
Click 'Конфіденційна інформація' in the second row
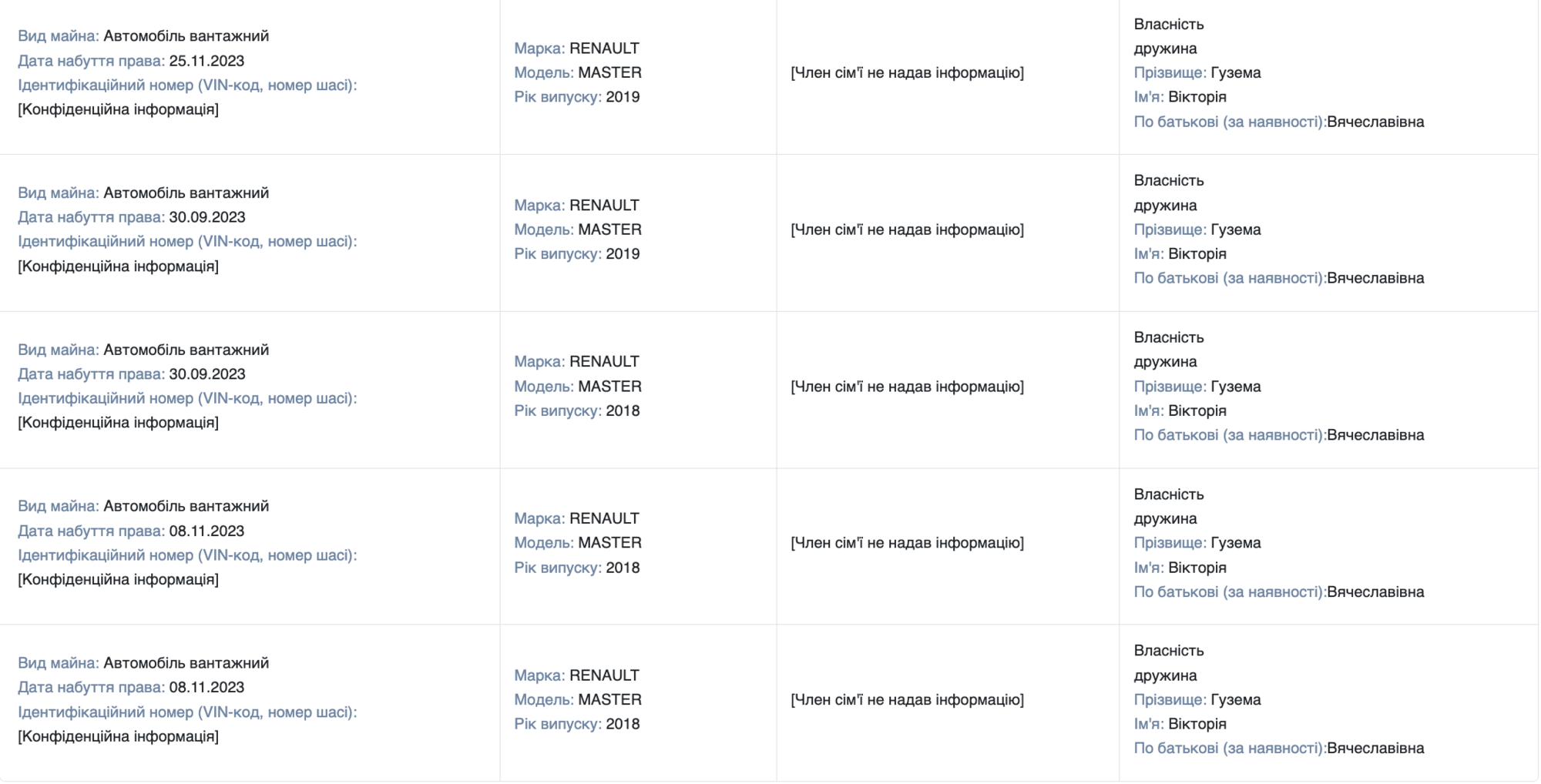pos(118,266)
